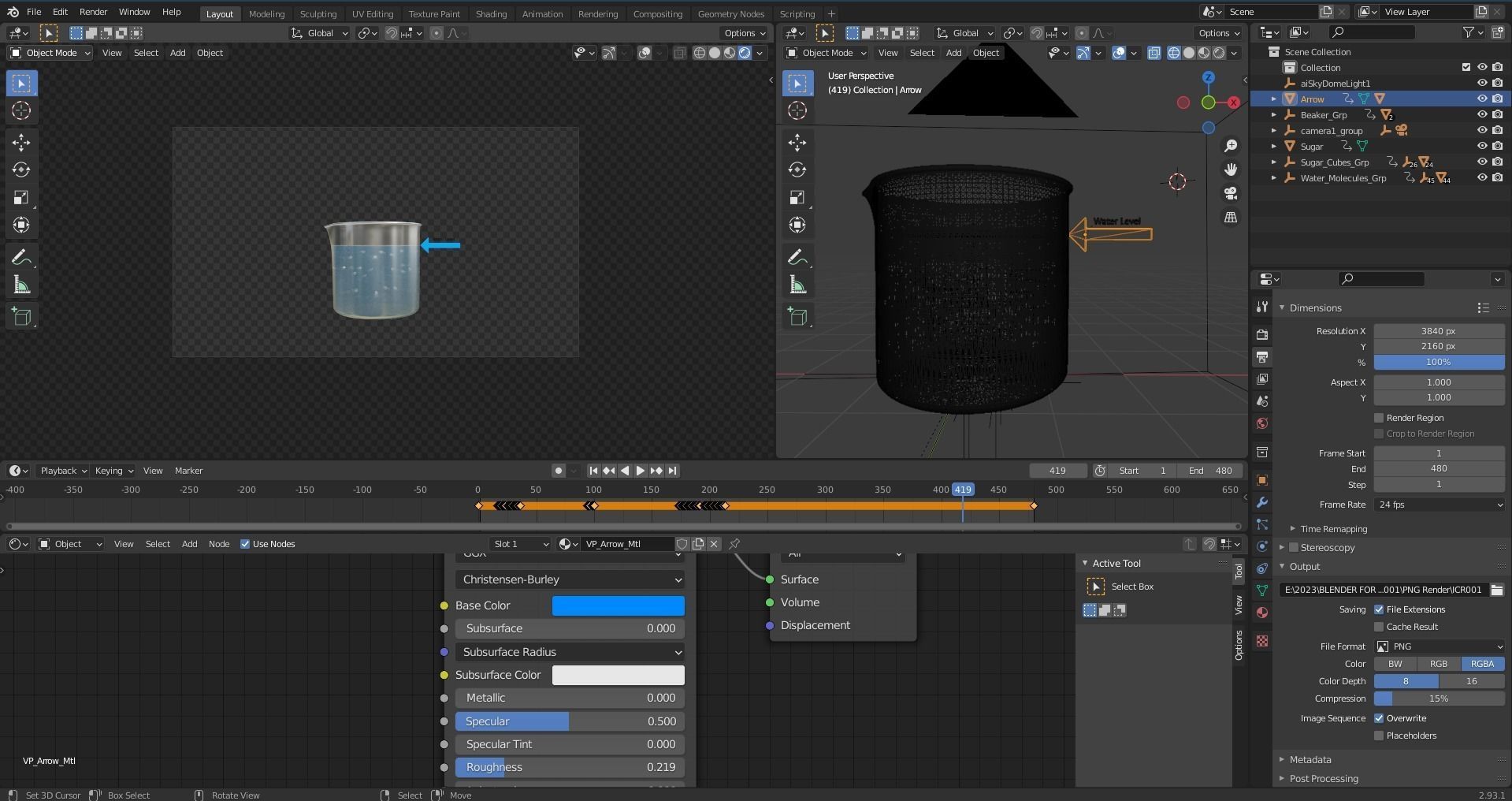The image size is (1512, 801).
Task: Enable the Render Region checkbox
Action: pos(1379,418)
